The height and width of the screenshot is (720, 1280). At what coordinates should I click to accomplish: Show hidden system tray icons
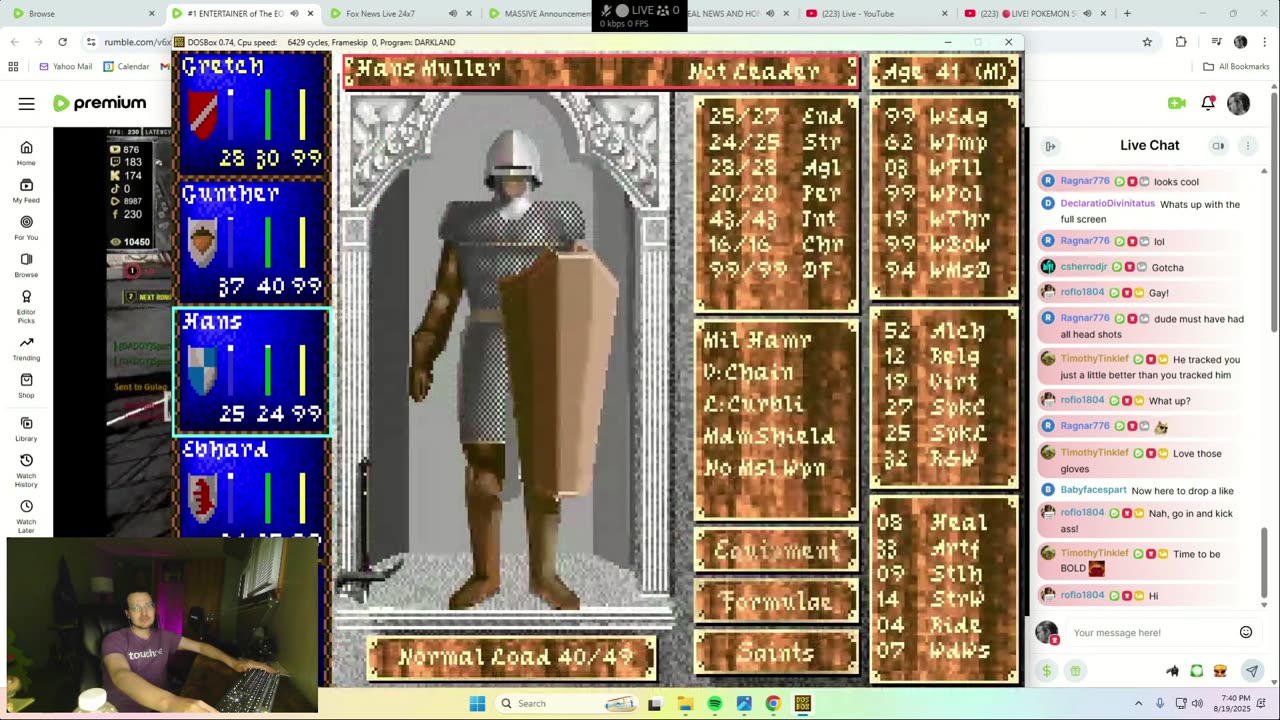click(x=1139, y=703)
